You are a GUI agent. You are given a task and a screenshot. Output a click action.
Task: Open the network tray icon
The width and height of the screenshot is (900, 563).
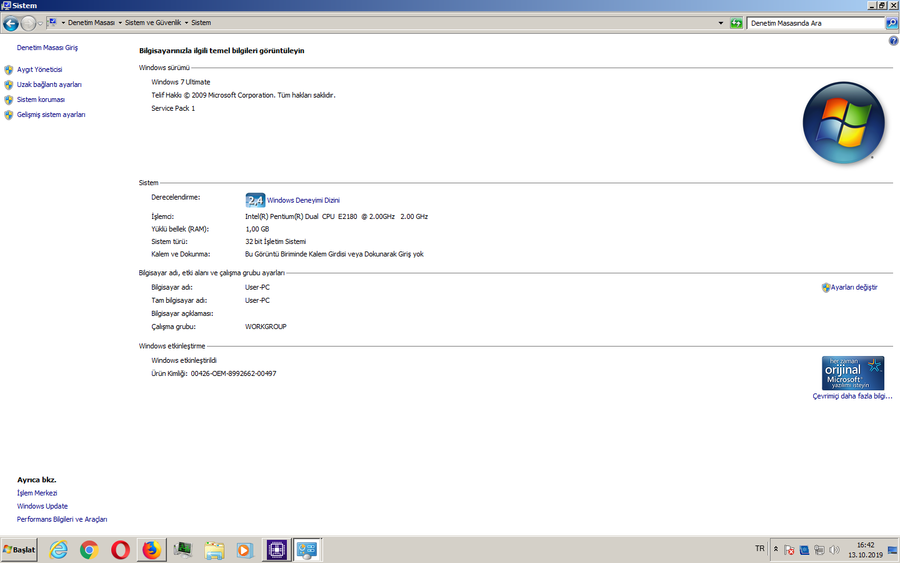click(820, 550)
